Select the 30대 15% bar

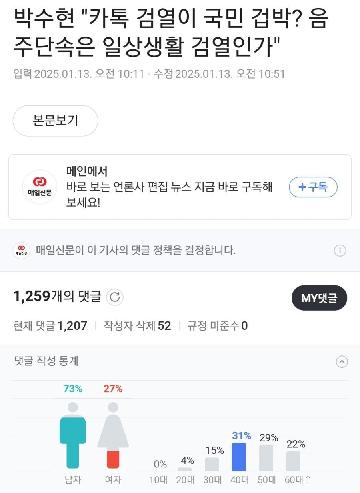[212, 464]
